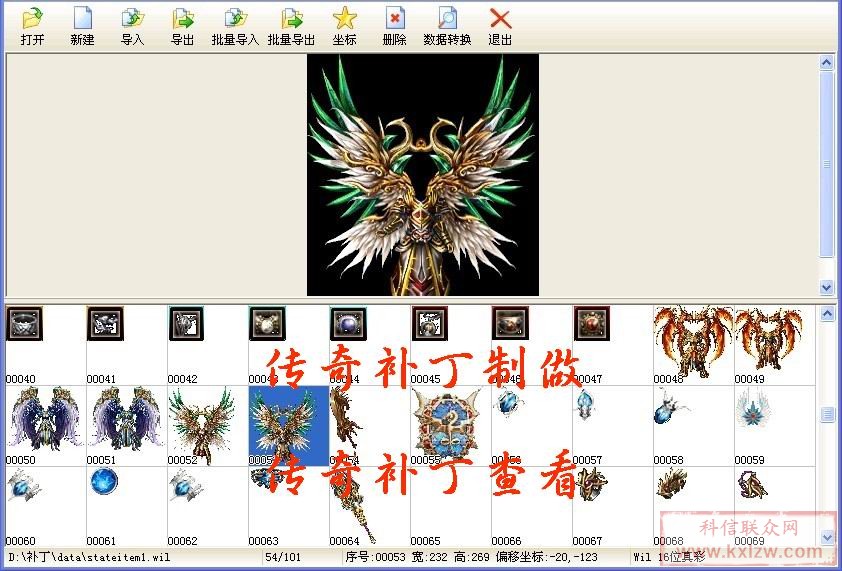This screenshot has width=842, height=571.
Task: Click 高:269 height status text
Action: click(x=471, y=557)
